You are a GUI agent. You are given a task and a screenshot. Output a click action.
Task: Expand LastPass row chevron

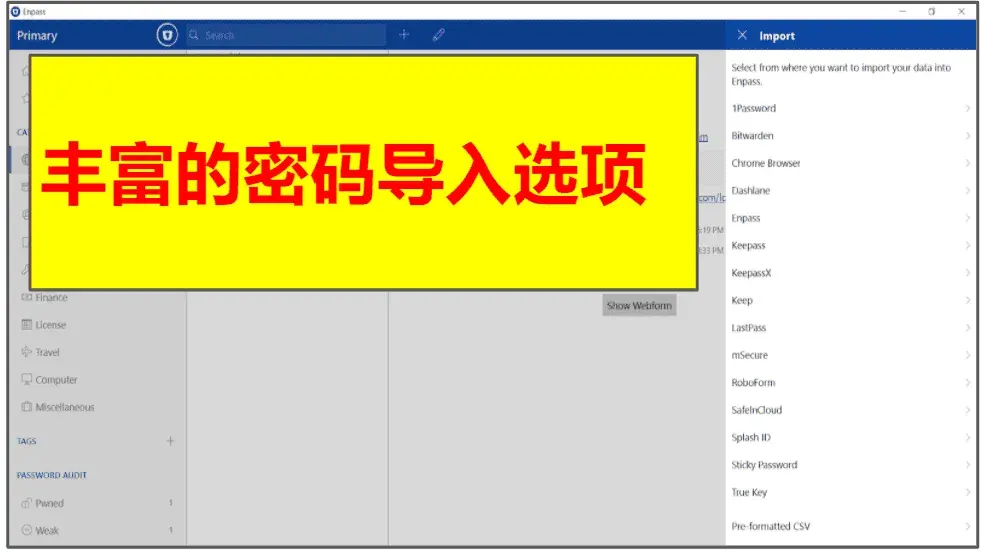coord(968,328)
